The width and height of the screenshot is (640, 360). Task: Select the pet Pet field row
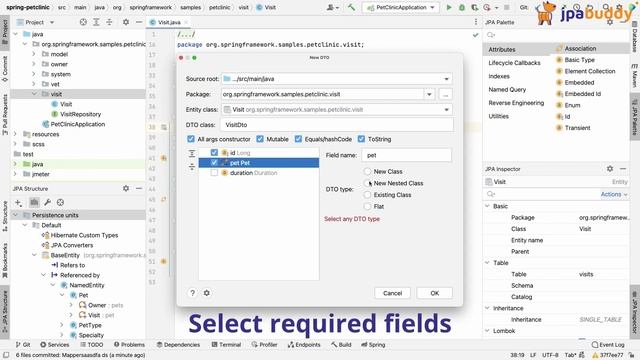tap(259, 163)
